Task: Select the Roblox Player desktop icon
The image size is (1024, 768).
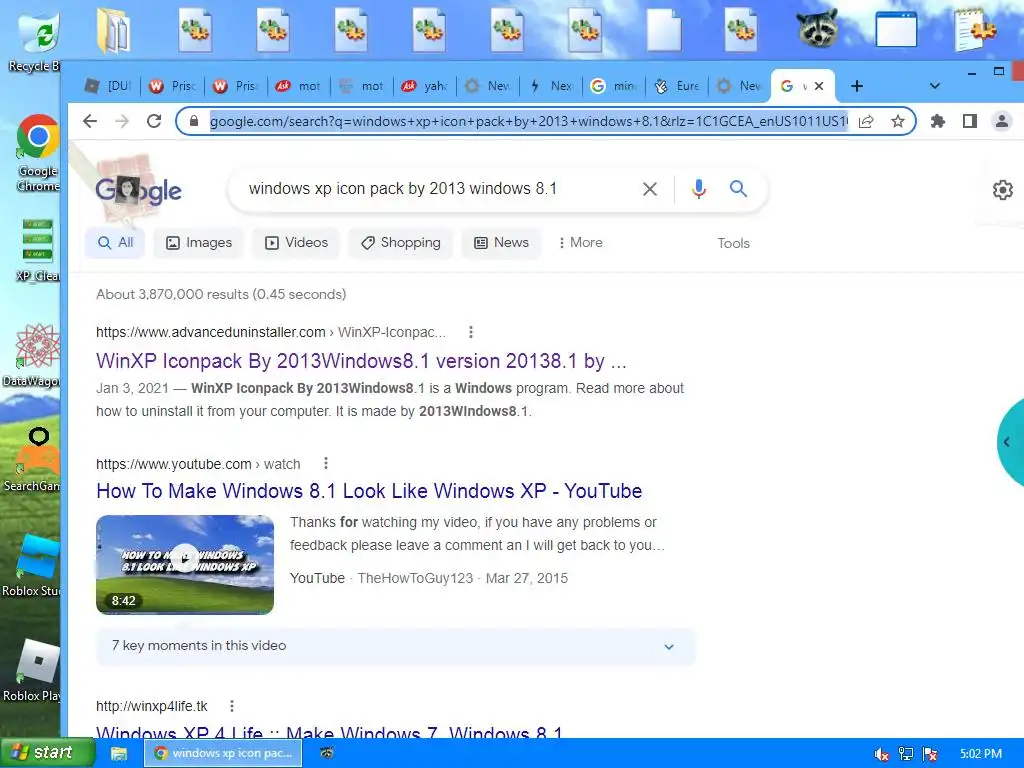Action: [x=32, y=670]
